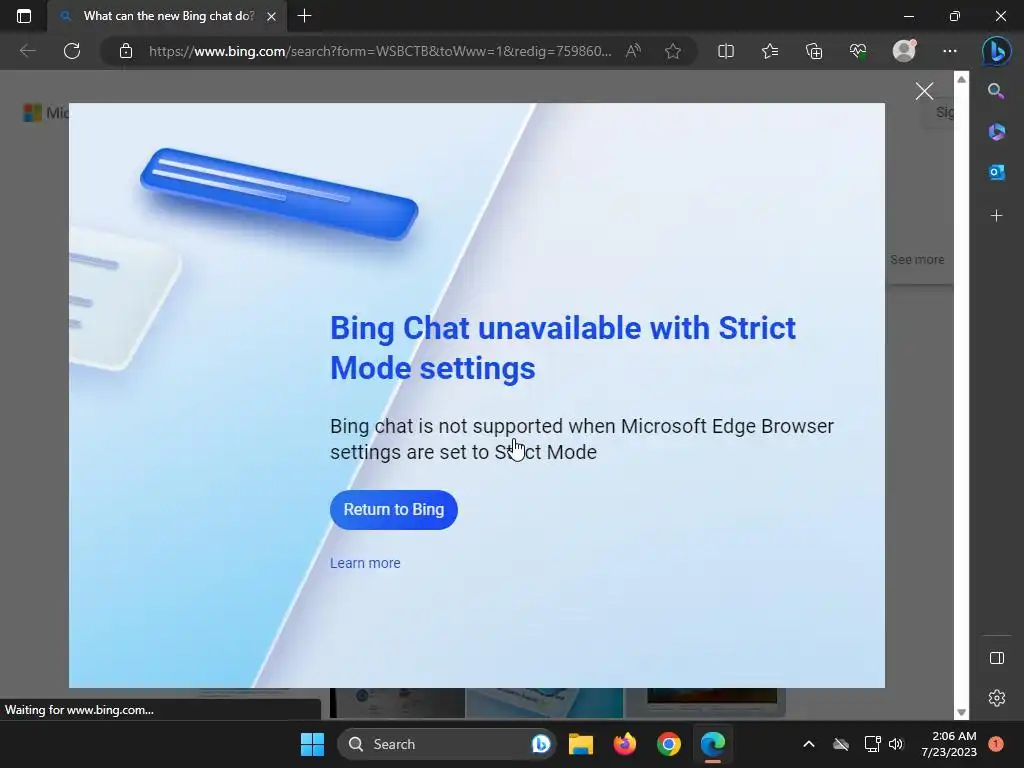Open OneDrive tray icon
This screenshot has height=768, width=1024.
(841, 744)
